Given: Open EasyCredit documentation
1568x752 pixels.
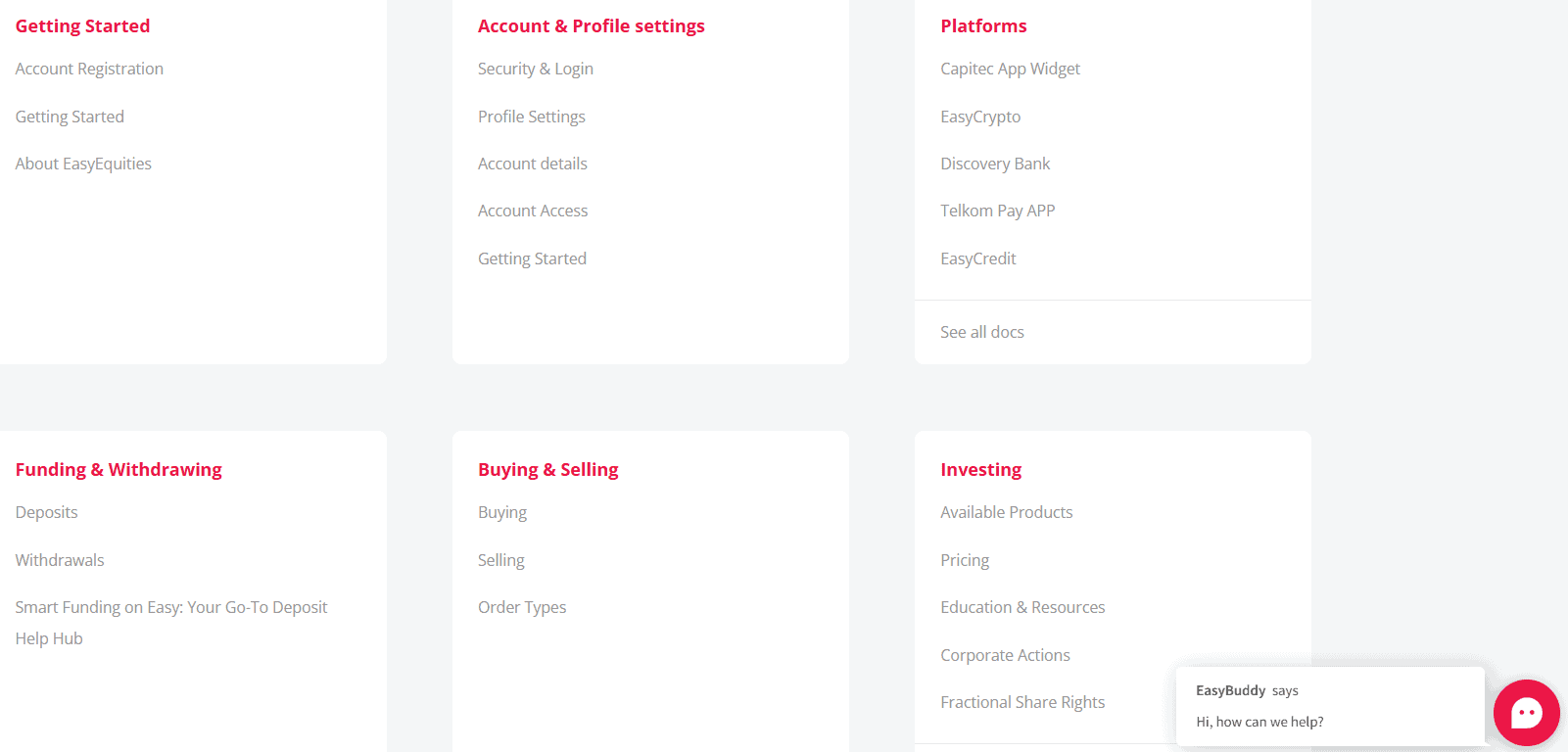Looking at the screenshot, I should click(x=978, y=258).
